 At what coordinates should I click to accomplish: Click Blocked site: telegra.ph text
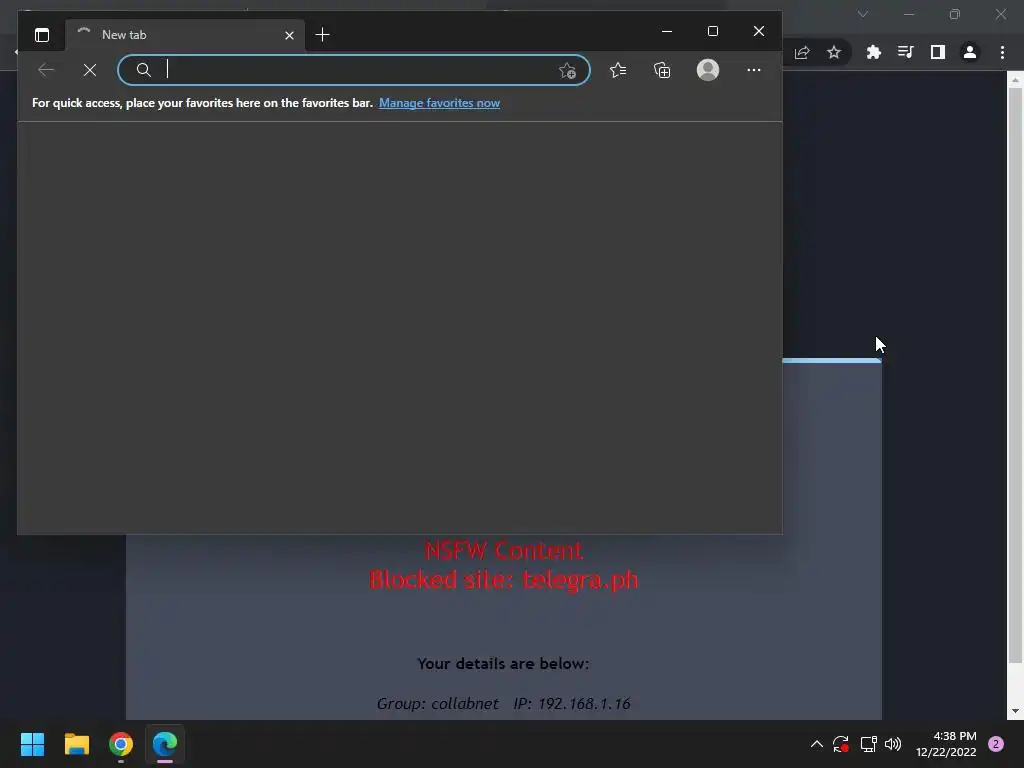tap(504, 580)
